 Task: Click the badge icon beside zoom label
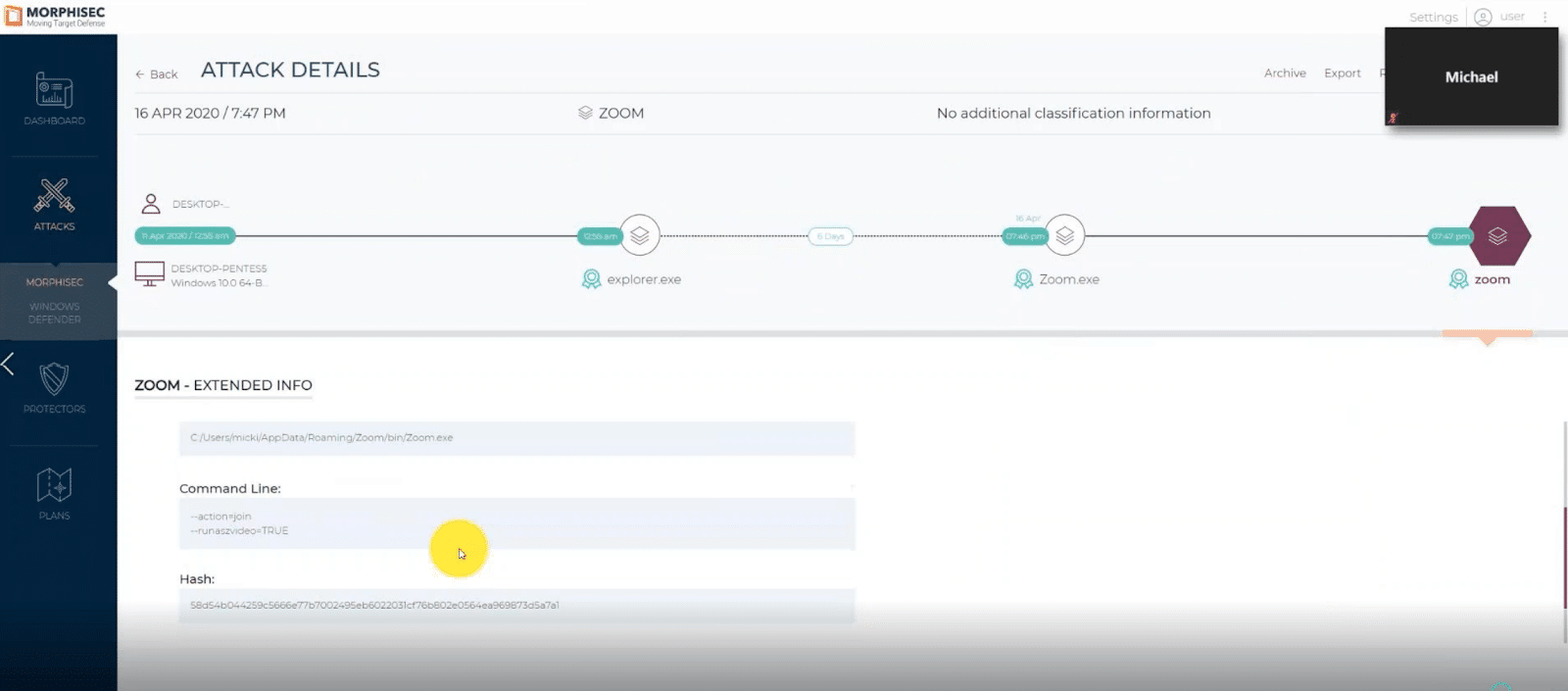(1458, 279)
